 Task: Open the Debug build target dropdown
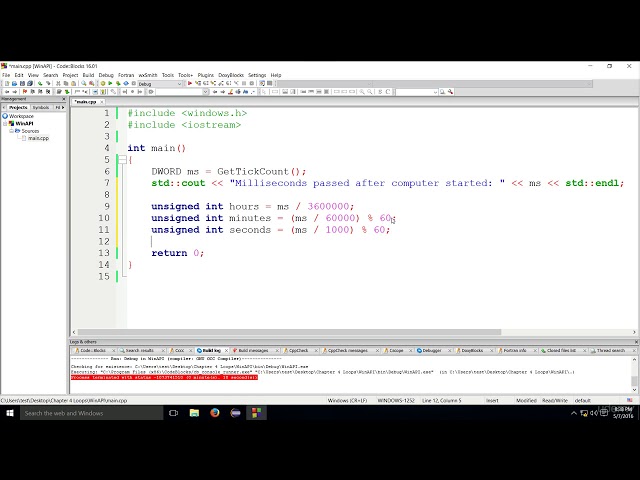(x=160, y=84)
